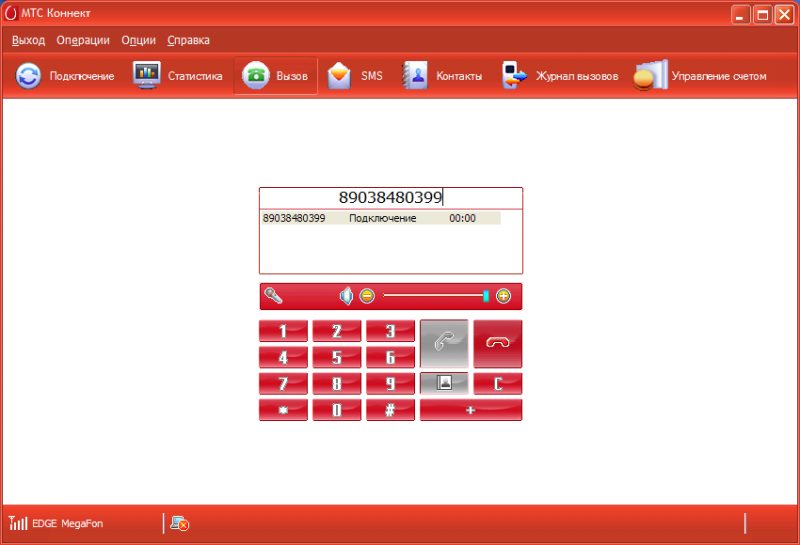
Task: Open contacts picker button on keypad
Action: 444,384
